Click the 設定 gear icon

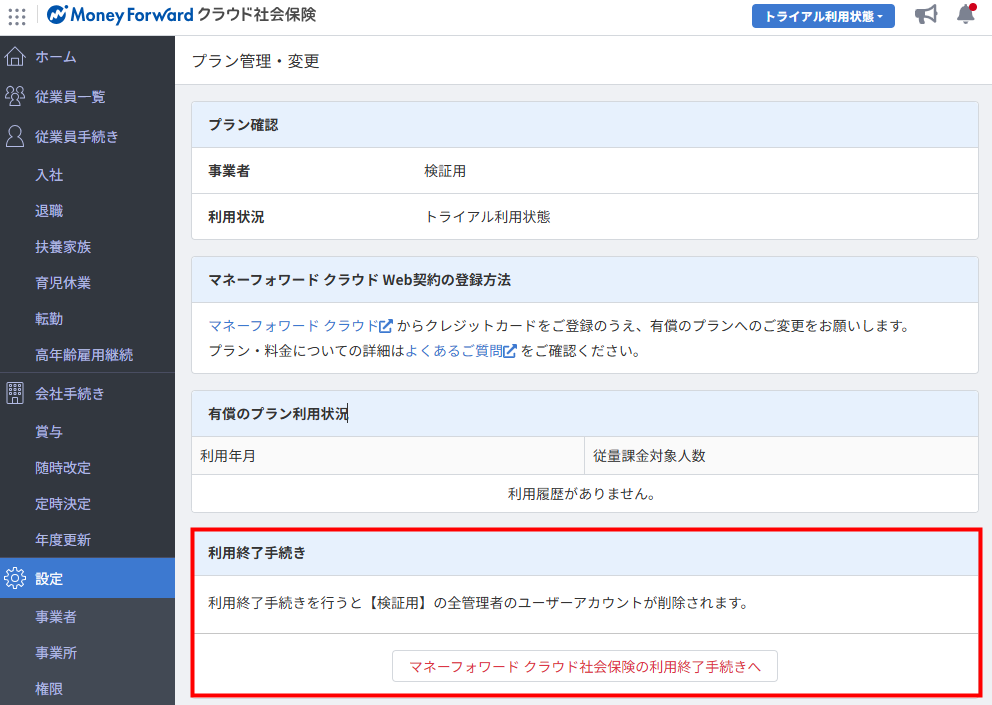(x=15, y=578)
